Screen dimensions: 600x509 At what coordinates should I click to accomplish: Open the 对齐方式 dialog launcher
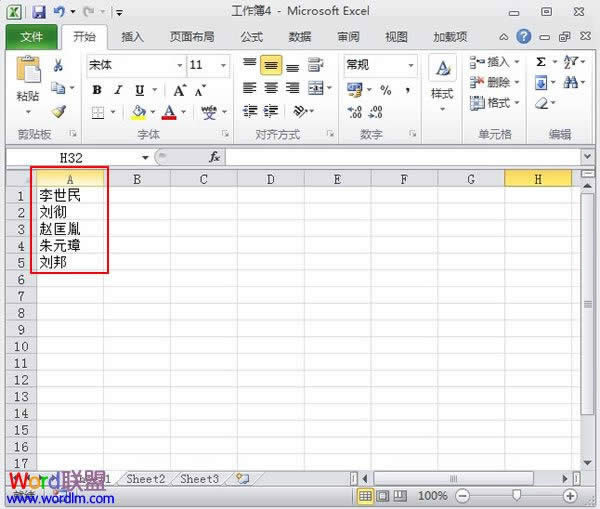point(330,134)
